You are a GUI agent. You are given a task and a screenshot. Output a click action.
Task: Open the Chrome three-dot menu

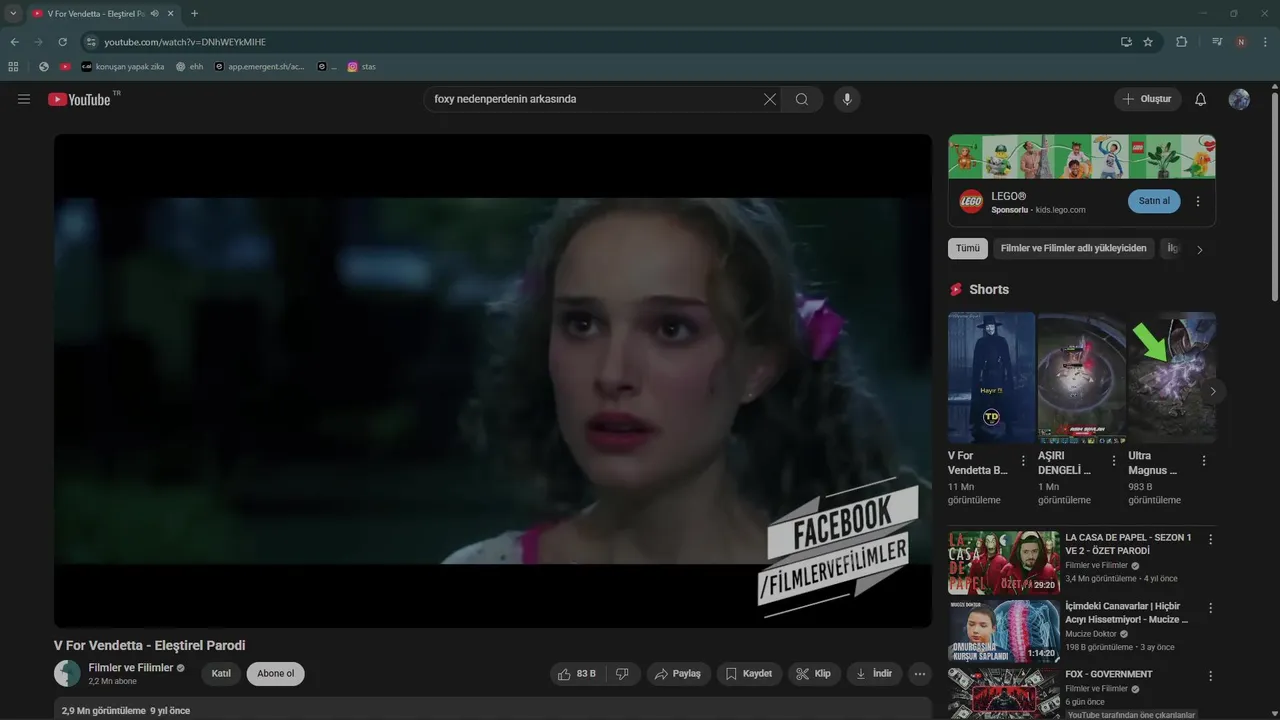click(x=1265, y=42)
